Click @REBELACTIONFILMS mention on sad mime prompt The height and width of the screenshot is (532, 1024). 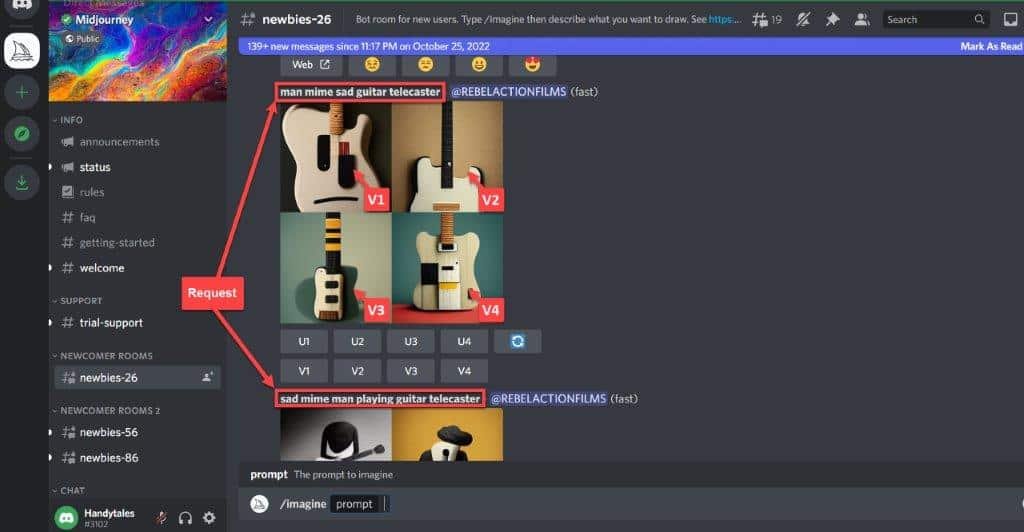549,399
